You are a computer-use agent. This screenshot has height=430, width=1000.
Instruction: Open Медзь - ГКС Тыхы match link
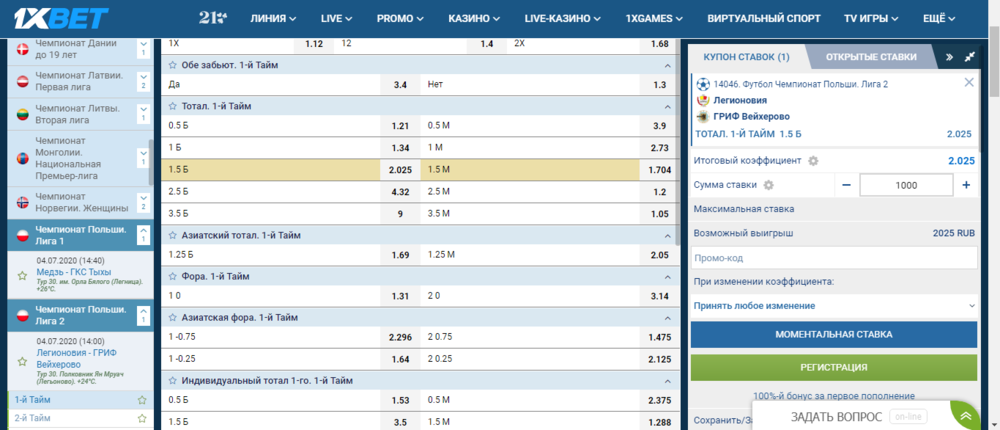pos(73,272)
